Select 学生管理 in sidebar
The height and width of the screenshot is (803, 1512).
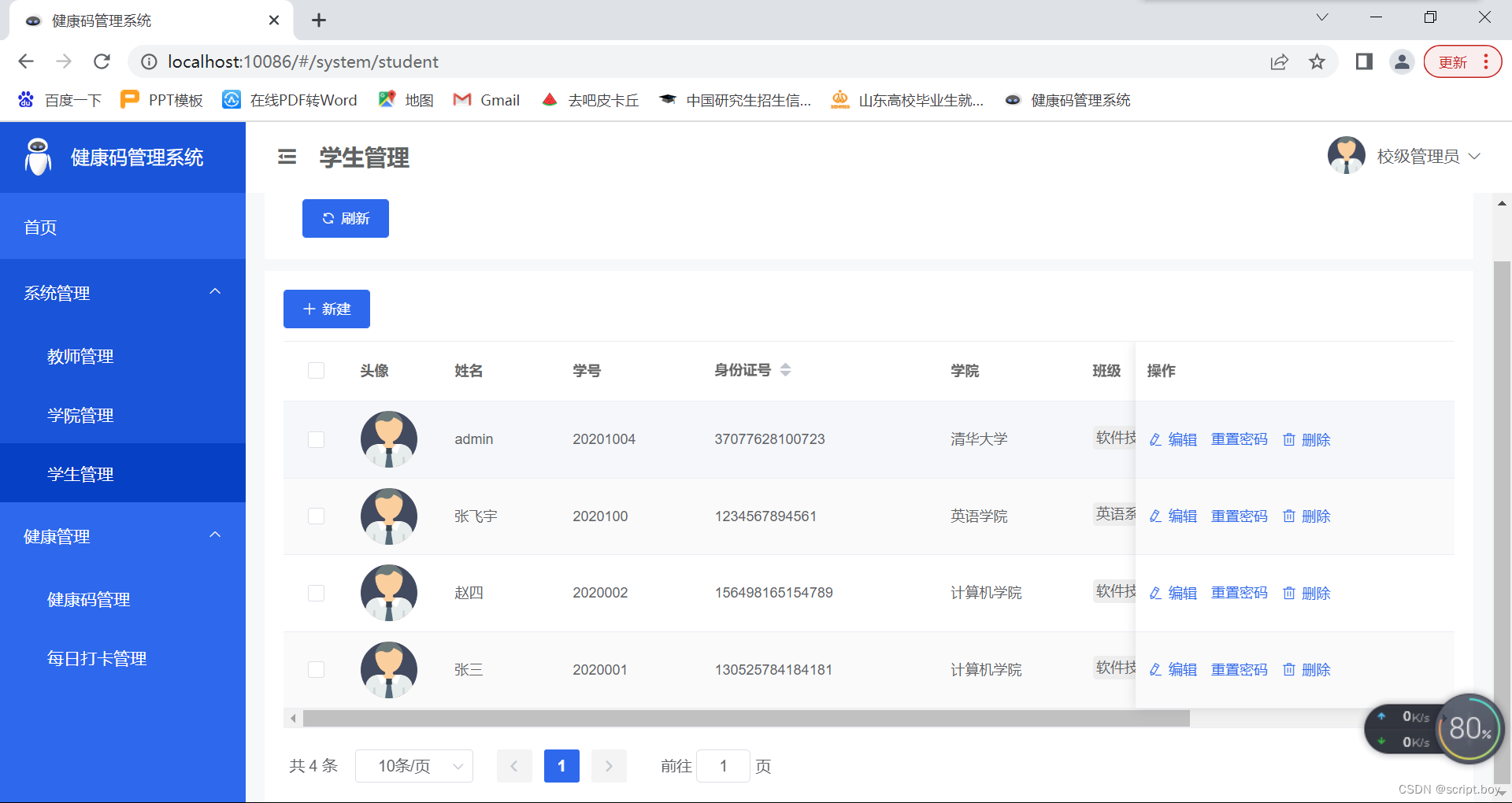[123, 474]
